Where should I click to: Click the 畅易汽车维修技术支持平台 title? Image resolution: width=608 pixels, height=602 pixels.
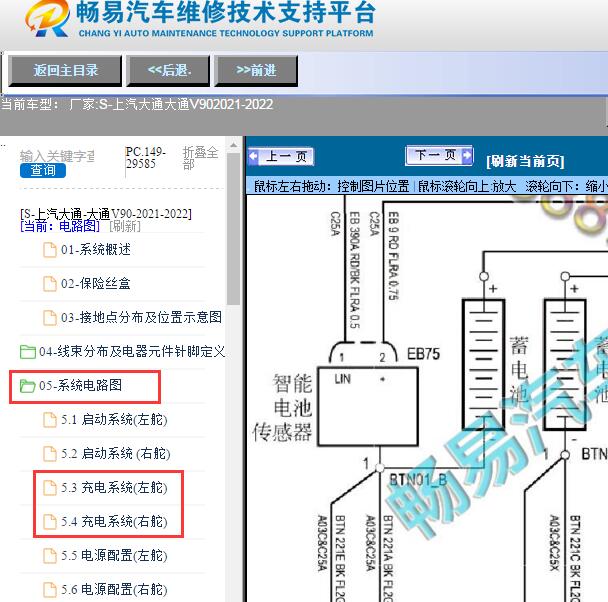[225, 12]
